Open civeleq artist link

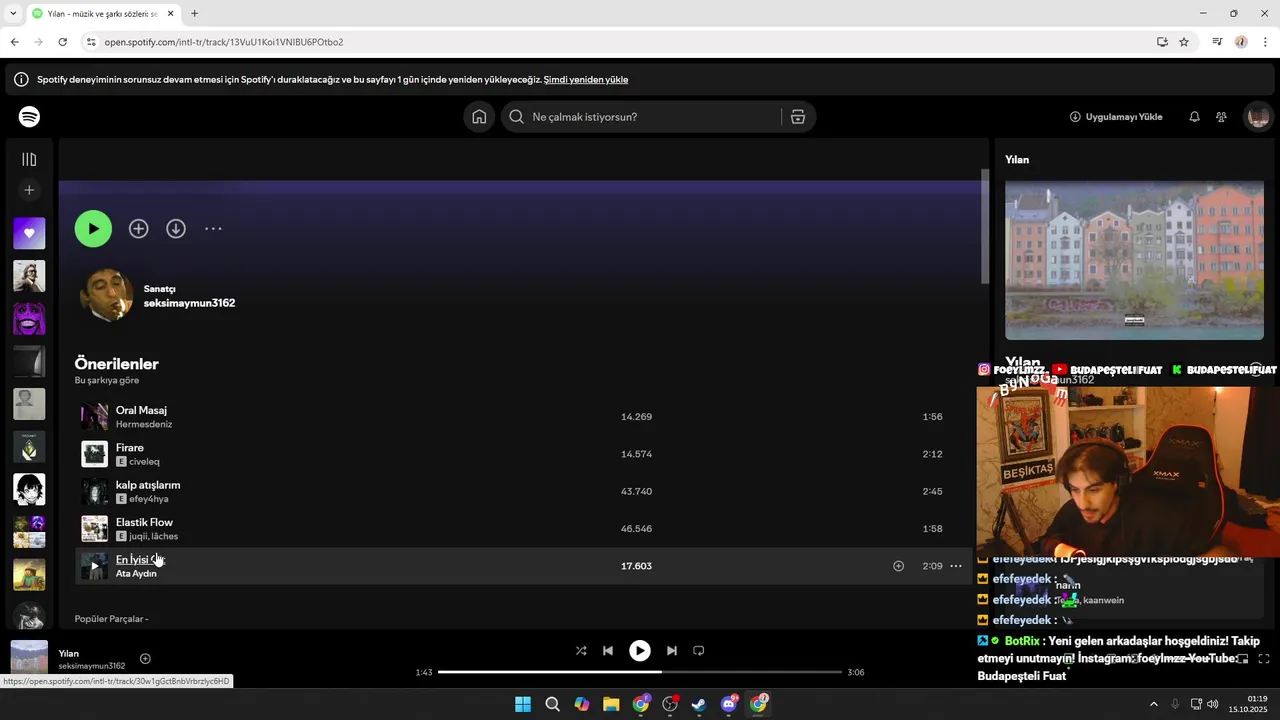pos(144,462)
